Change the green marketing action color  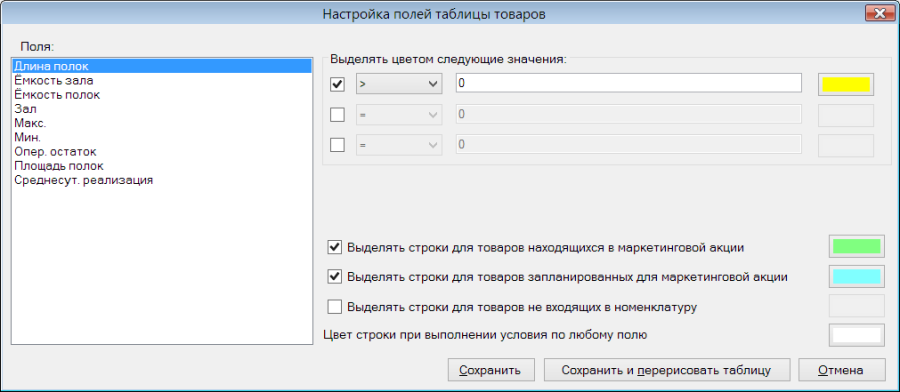856,246
